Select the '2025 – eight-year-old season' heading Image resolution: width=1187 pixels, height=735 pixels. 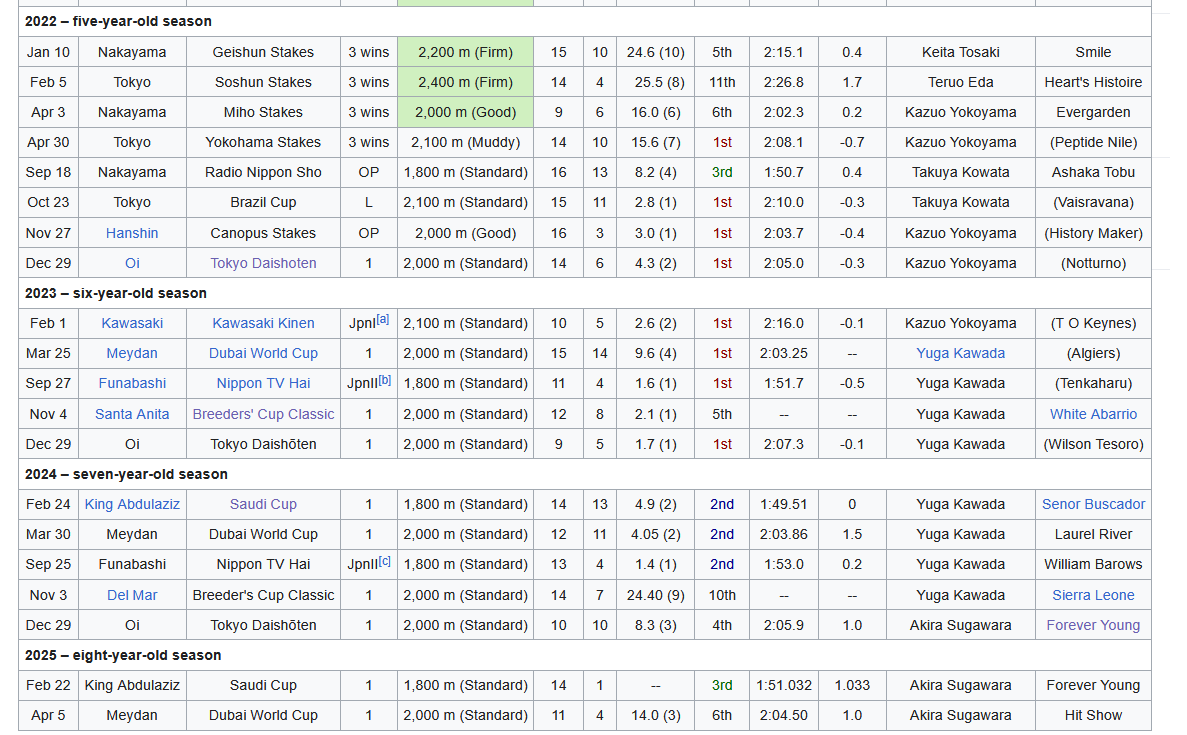123,656
